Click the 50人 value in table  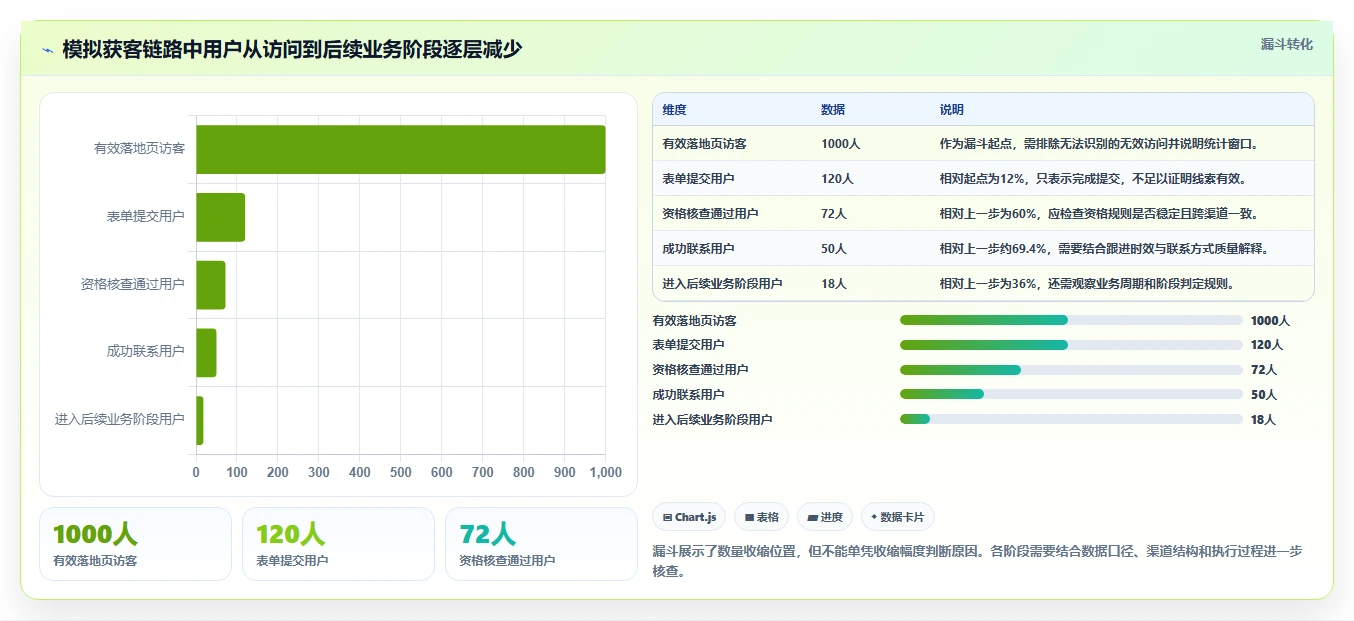pyautogui.click(x=834, y=249)
